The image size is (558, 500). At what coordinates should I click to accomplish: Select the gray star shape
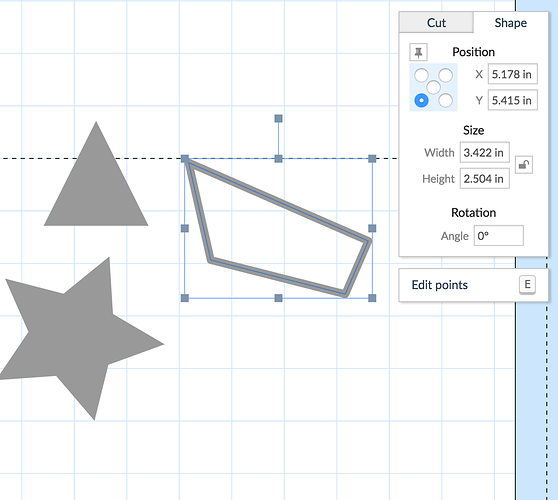pos(77,338)
